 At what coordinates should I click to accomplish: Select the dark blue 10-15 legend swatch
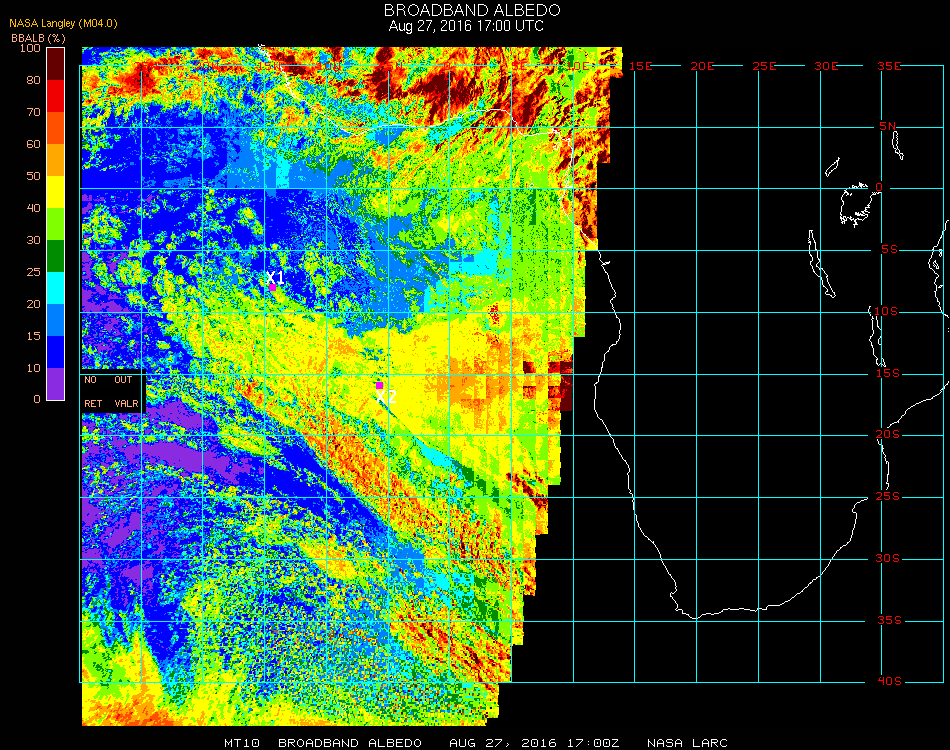coord(56,352)
